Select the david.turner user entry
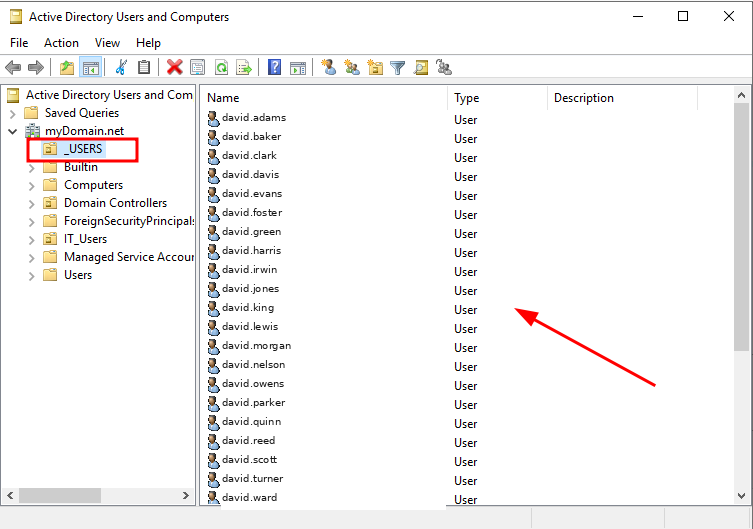This screenshot has width=753, height=529. click(x=253, y=479)
